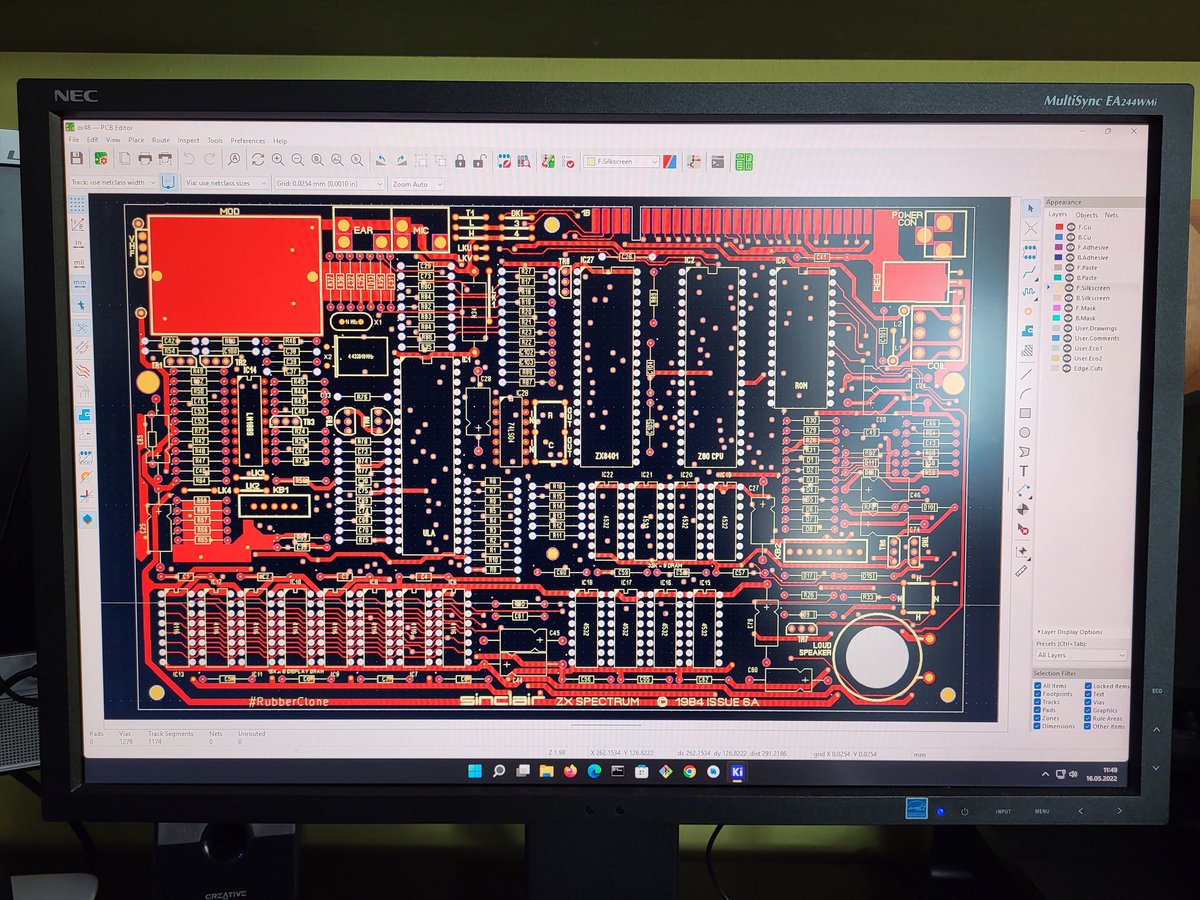Screen dimensions: 1200x900
Task: Open the Zoom Auto dropdown
Action: (x=417, y=183)
